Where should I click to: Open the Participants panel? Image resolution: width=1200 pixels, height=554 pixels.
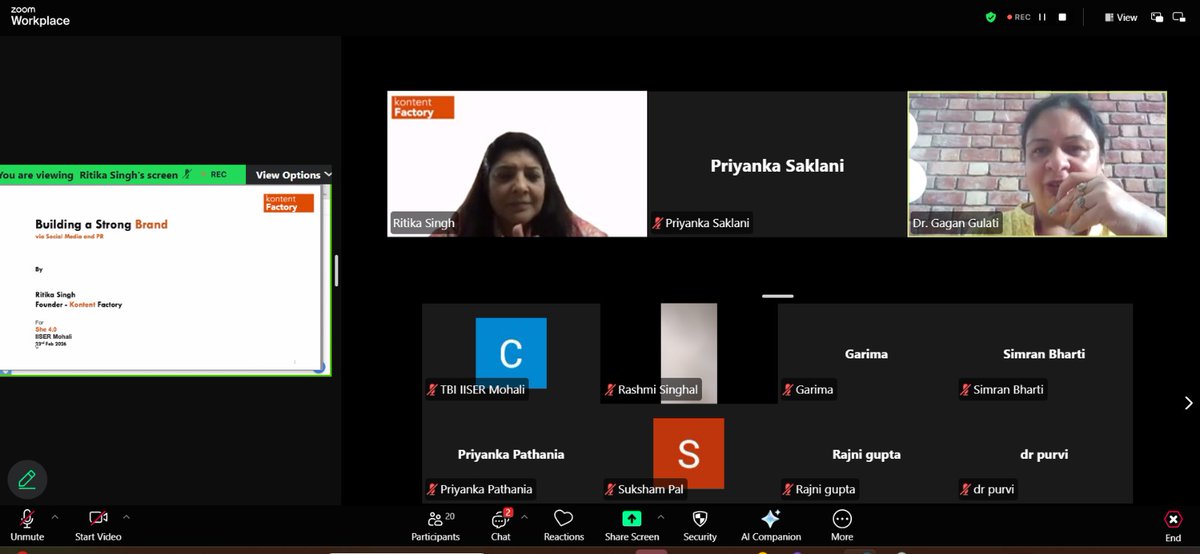(x=435, y=524)
